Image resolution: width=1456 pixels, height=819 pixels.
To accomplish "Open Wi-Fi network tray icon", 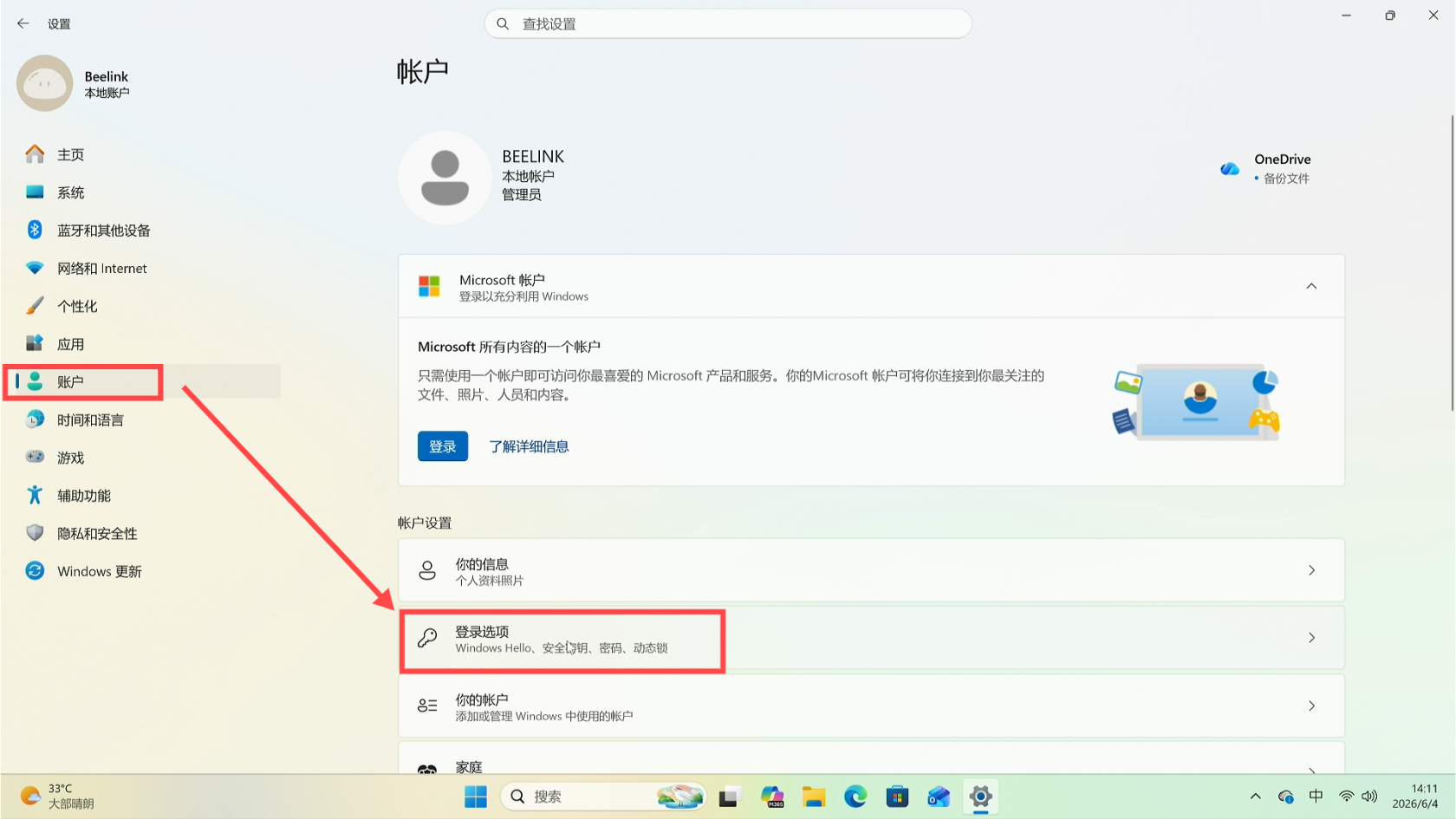I will [x=1346, y=796].
